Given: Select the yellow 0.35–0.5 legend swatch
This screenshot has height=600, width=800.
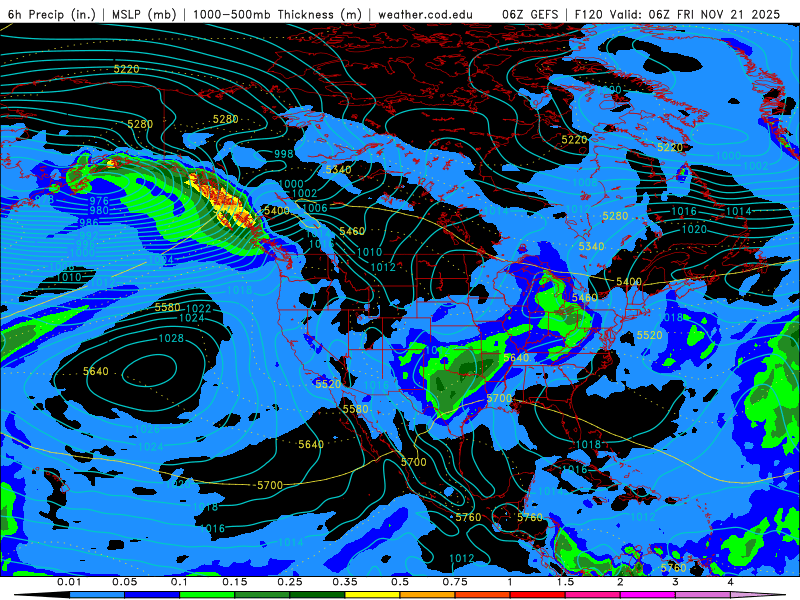Looking at the screenshot, I should pyautogui.click(x=372, y=595).
